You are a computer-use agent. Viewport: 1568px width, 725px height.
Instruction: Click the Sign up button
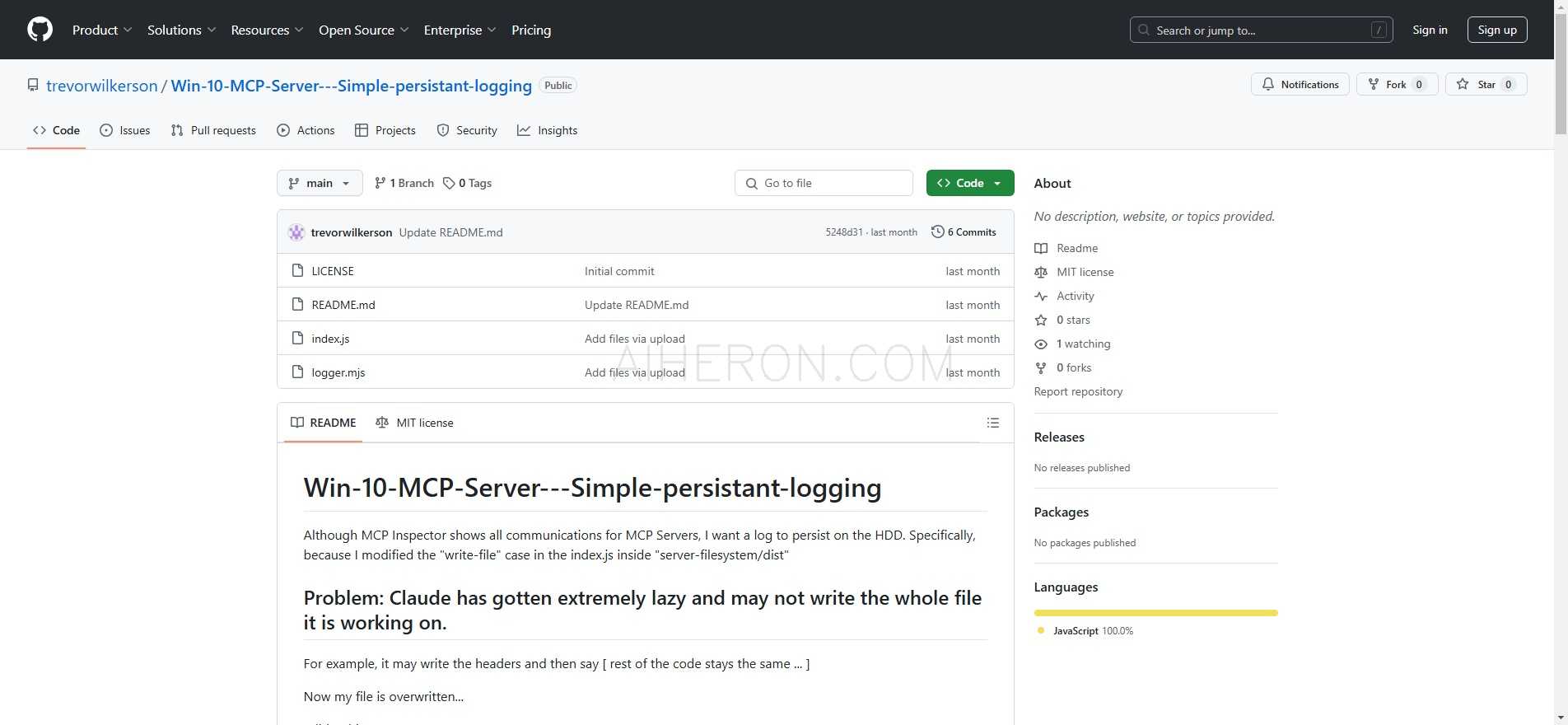pyautogui.click(x=1497, y=30)
